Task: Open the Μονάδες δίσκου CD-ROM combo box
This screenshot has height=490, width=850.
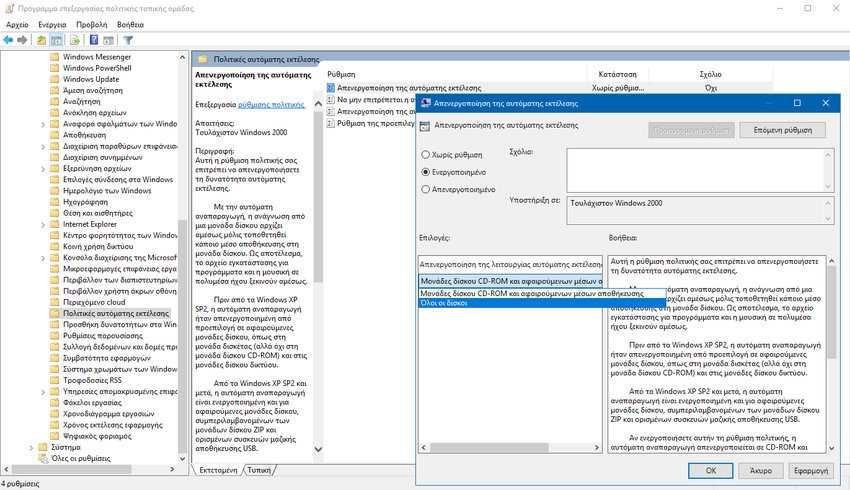Action: 511,281
